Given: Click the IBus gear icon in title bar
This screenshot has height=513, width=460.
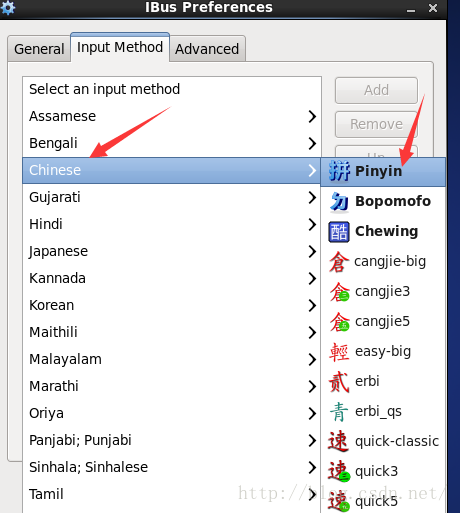Looking at the screenshot, I should (x=7, y=7).
